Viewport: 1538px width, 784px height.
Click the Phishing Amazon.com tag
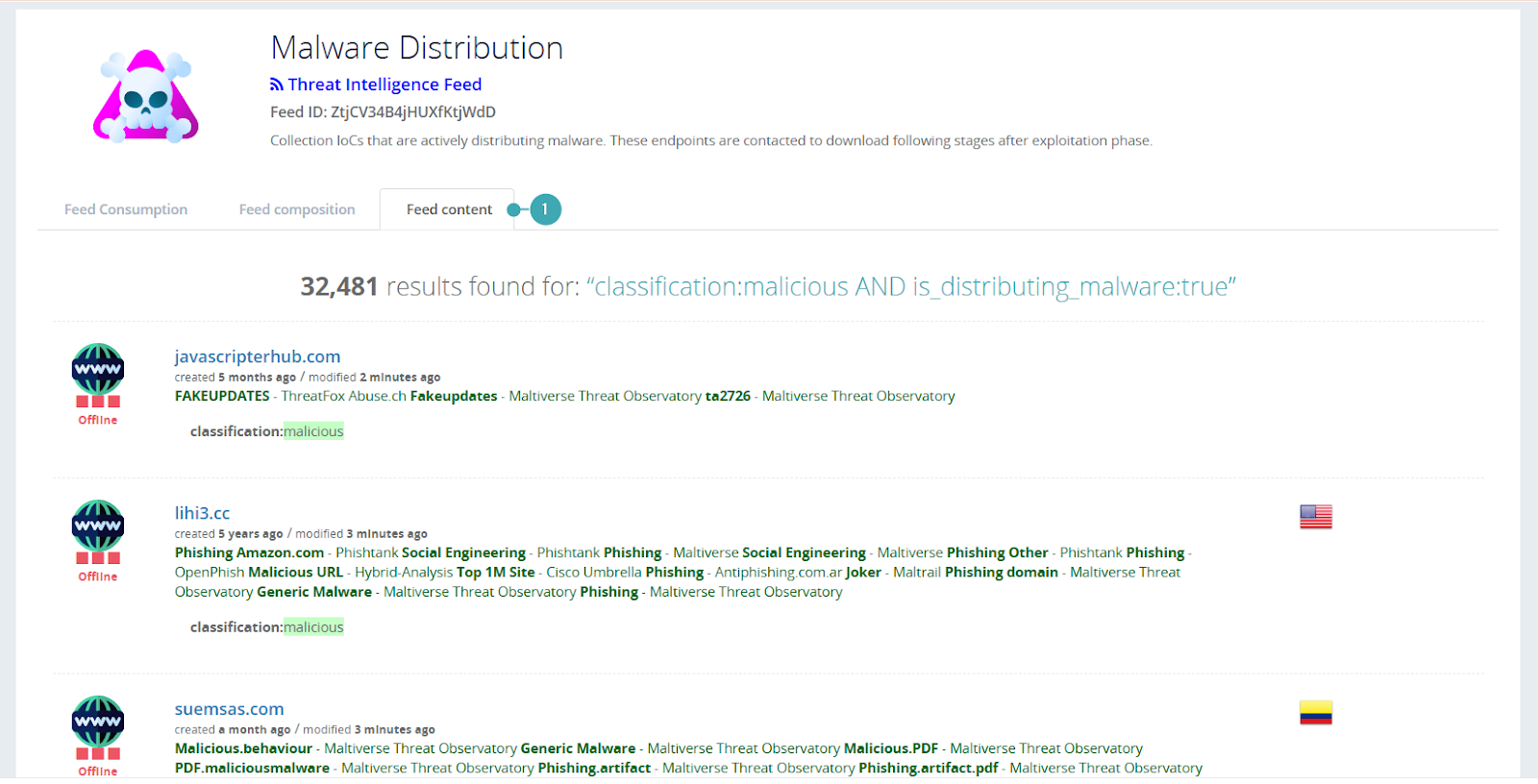coord(249,552)
